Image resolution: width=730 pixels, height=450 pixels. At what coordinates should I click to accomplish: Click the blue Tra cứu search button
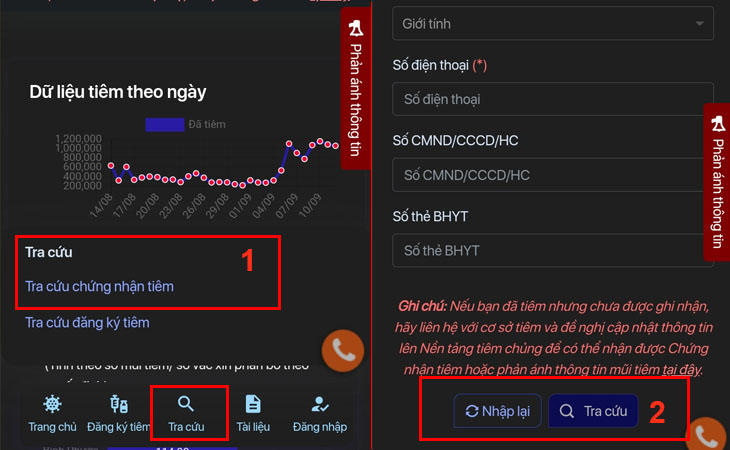593,411
